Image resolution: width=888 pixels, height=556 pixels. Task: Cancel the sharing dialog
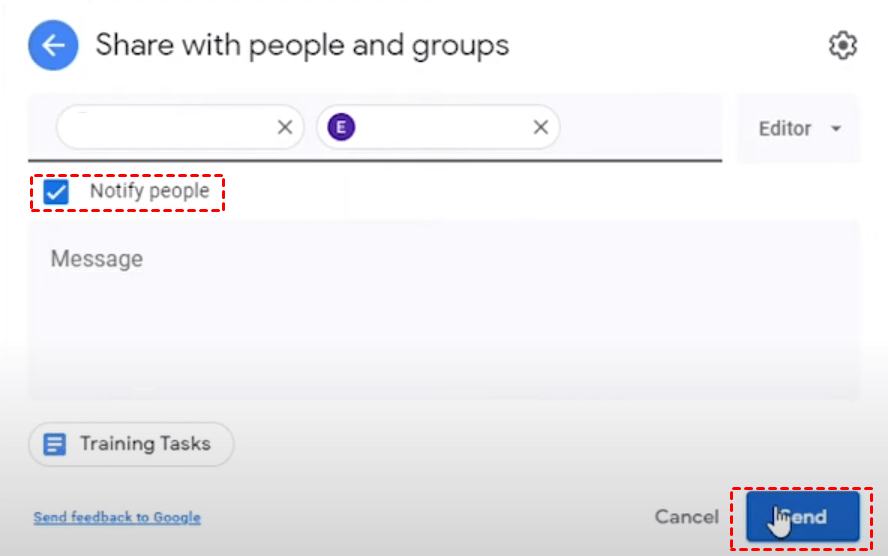[686, 517]
